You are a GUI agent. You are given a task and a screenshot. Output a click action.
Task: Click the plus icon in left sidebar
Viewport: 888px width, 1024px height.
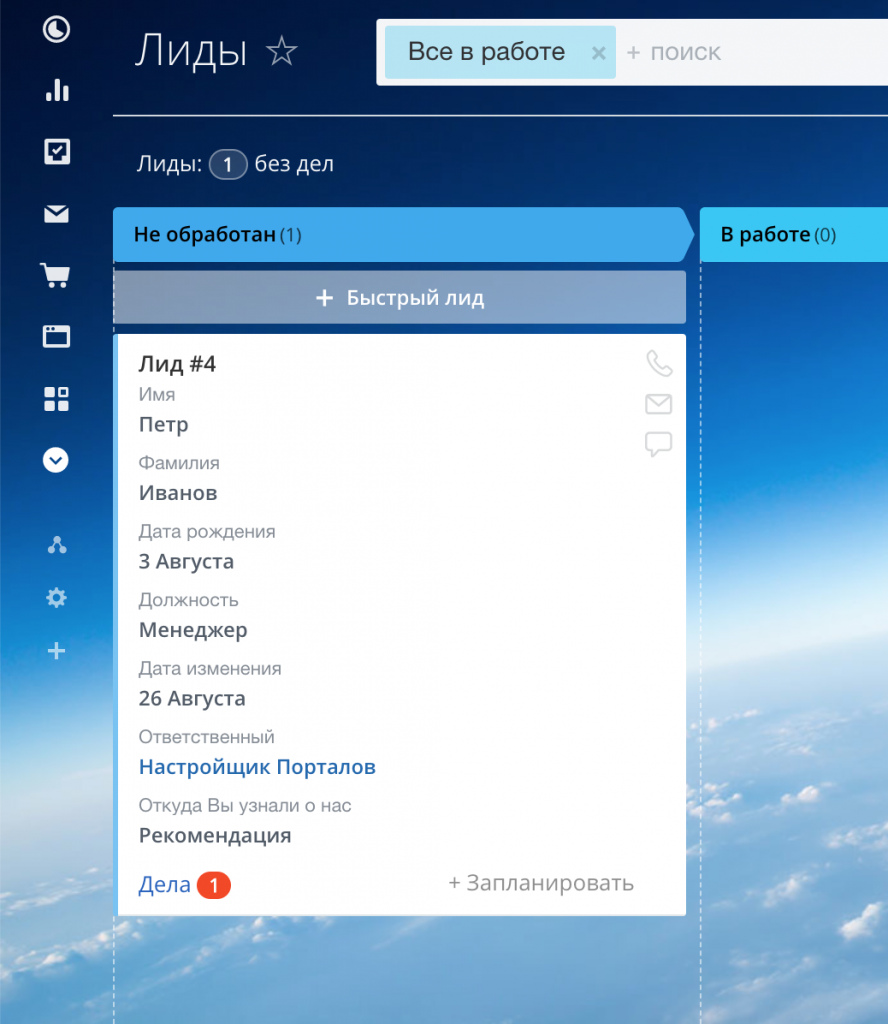coord(57,651)
